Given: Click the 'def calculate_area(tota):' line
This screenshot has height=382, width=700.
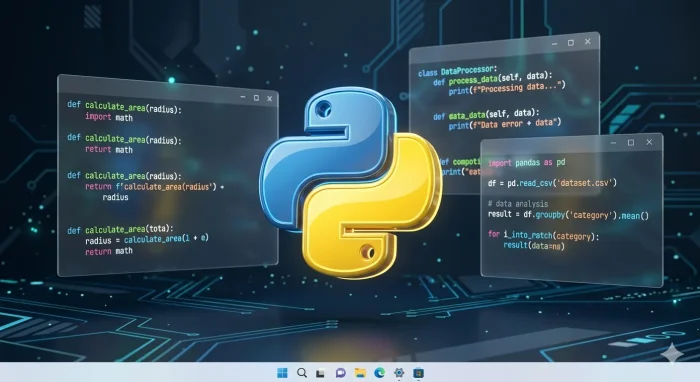Looking at the screenshot, I should coord(120,229).
